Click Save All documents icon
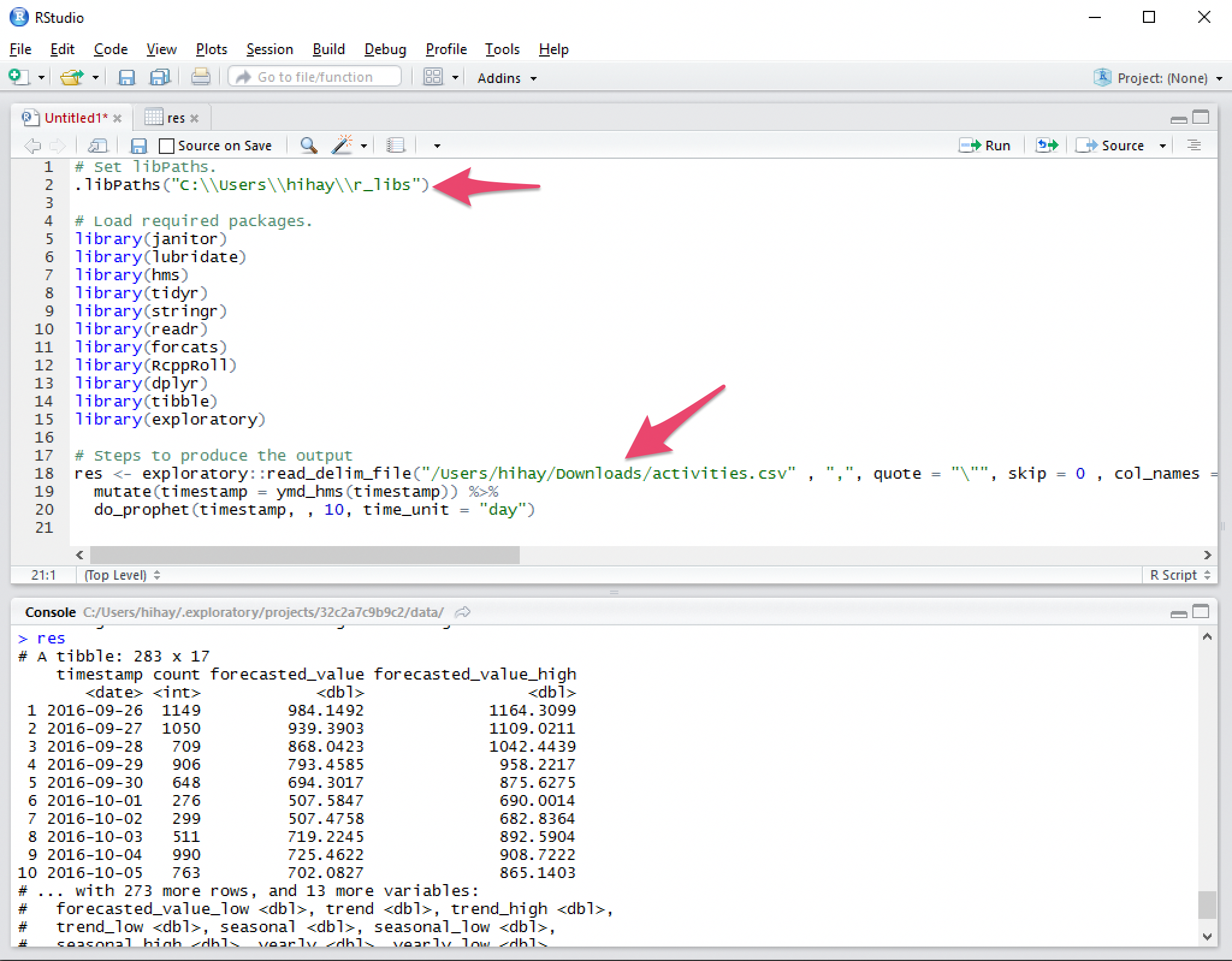The height and width of the screenshot is (961, 1232). 160,77
